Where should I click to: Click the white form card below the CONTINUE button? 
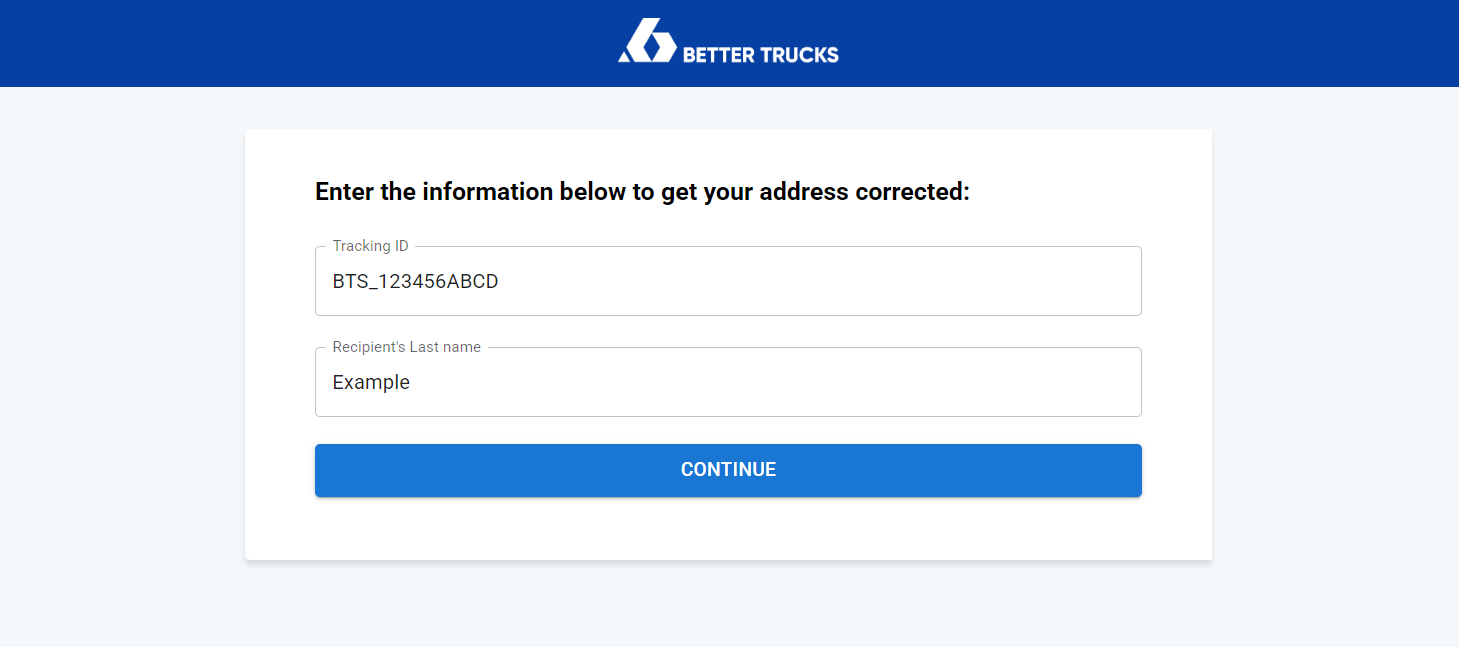pos(728,530)
